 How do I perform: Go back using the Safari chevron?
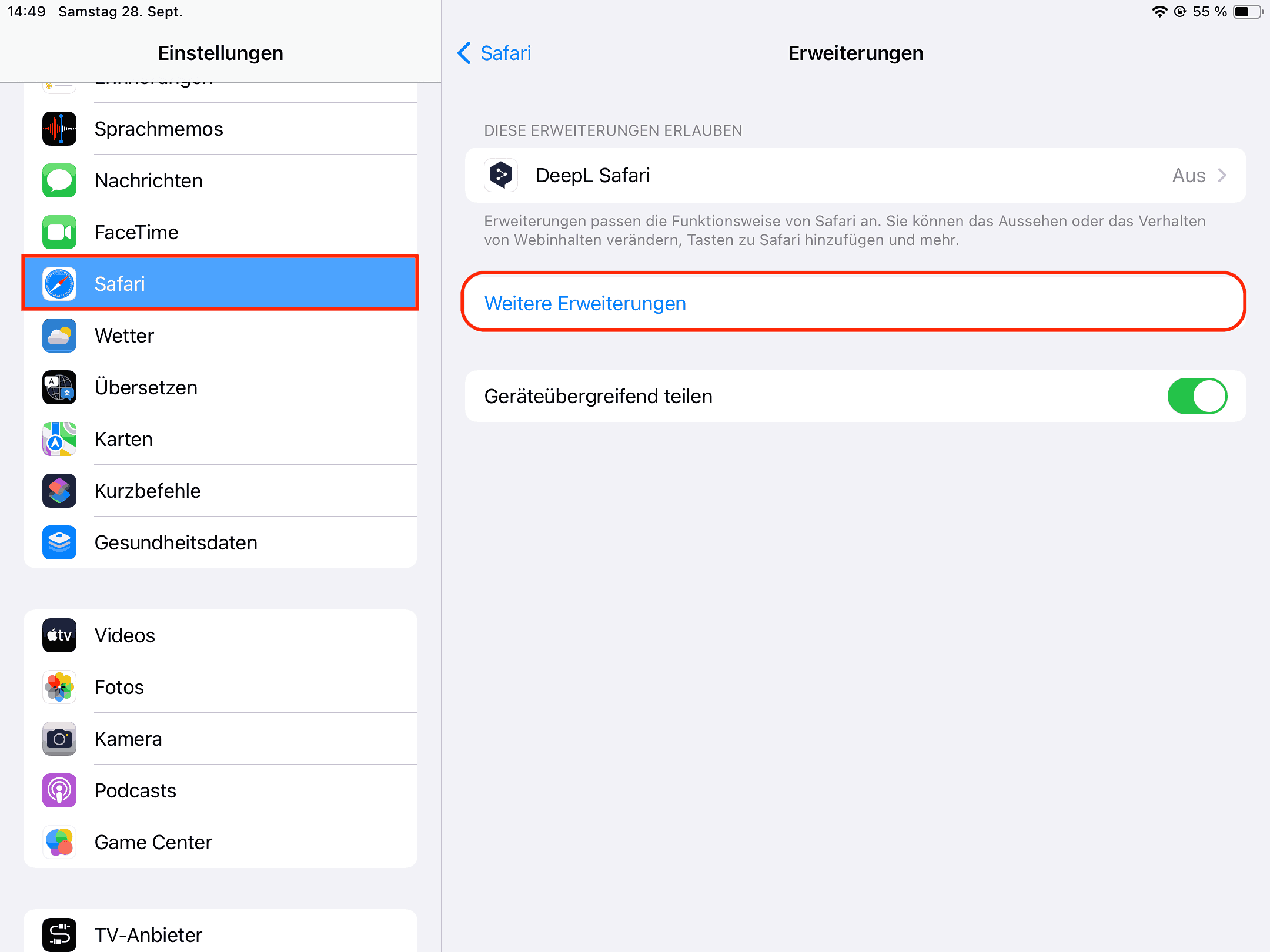464,53
